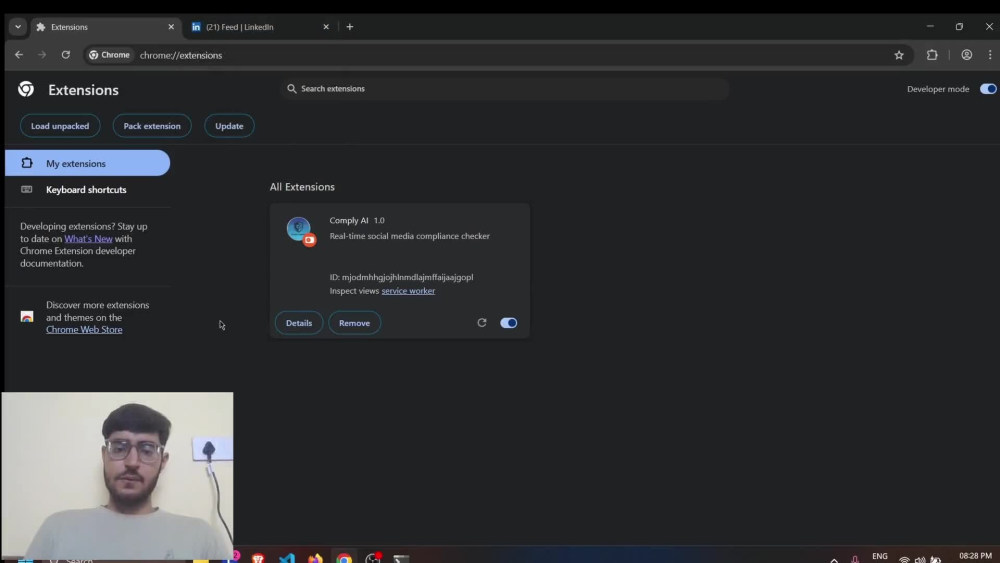The height and width of the screenshot is (563, 1000).
Task: Switch to the Extensions tab
Action: pyautogui.click(x=105, y=27)
